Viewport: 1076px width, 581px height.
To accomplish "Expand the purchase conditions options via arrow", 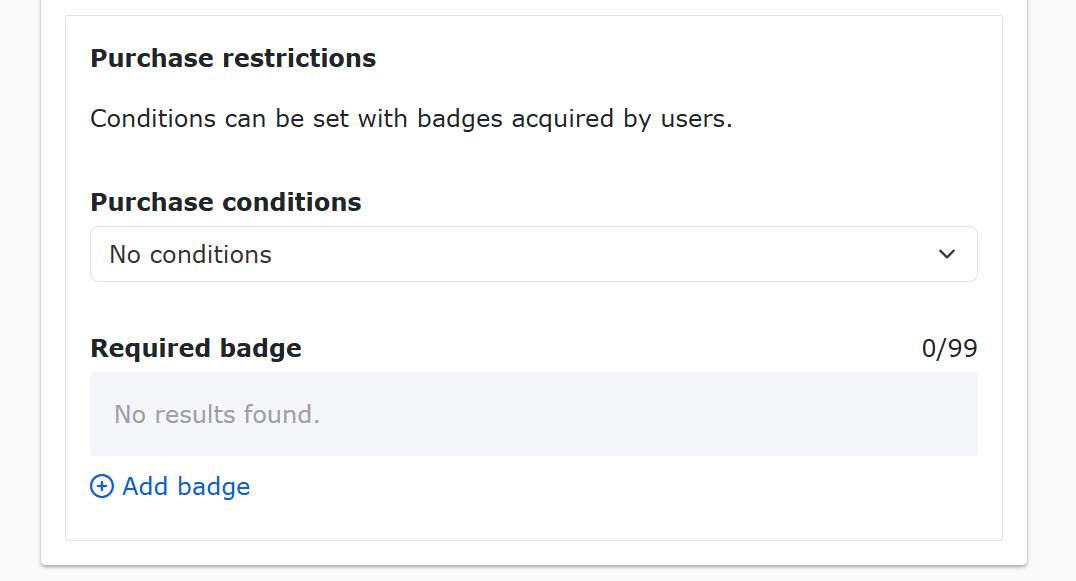I will pos(947,254).
